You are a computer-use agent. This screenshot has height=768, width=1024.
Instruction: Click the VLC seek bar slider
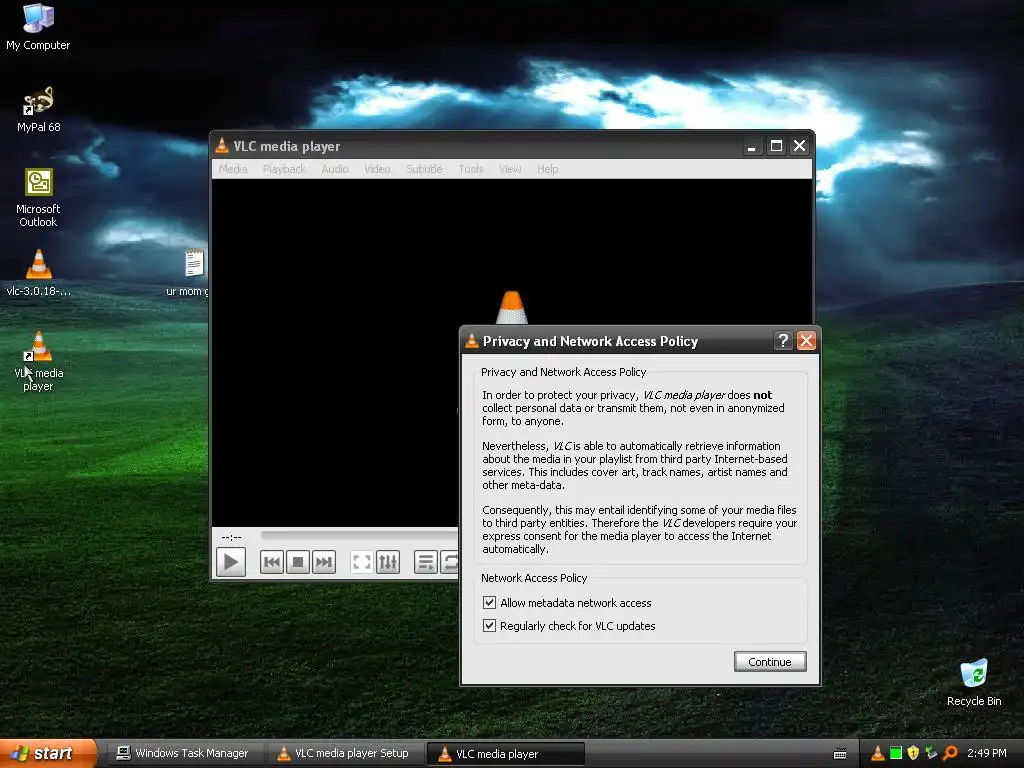(x=359, y=535)
